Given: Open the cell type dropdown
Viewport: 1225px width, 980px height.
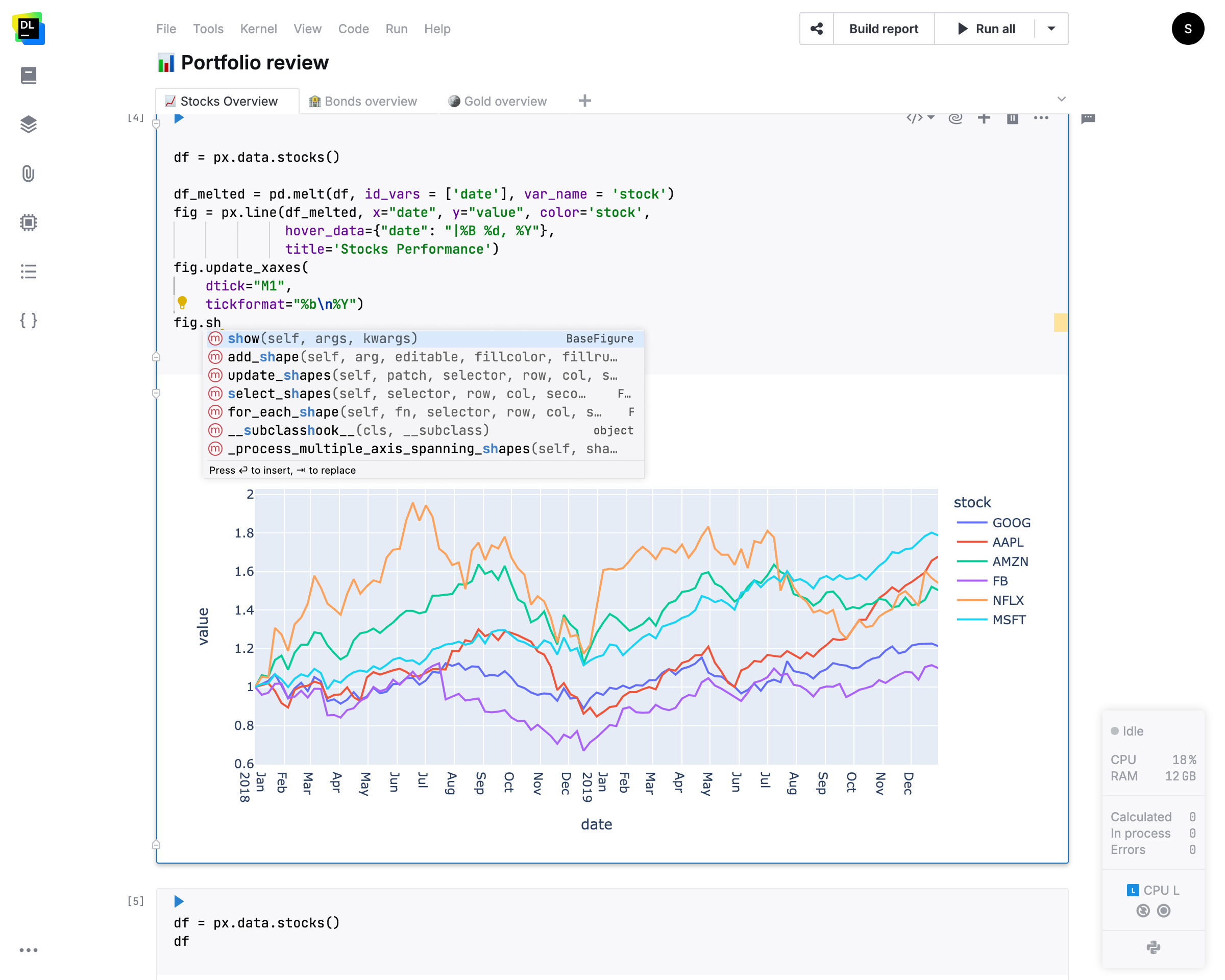Looking at the screenshot, I should [919, 118].
